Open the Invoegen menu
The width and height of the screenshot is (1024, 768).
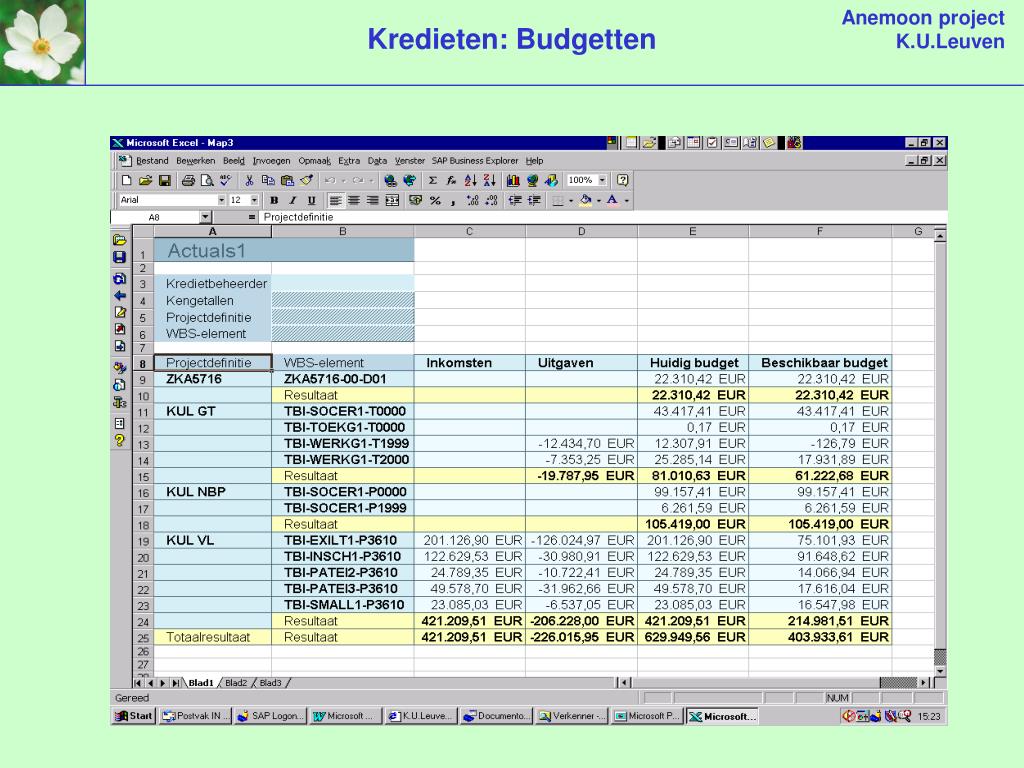point(271,161)
